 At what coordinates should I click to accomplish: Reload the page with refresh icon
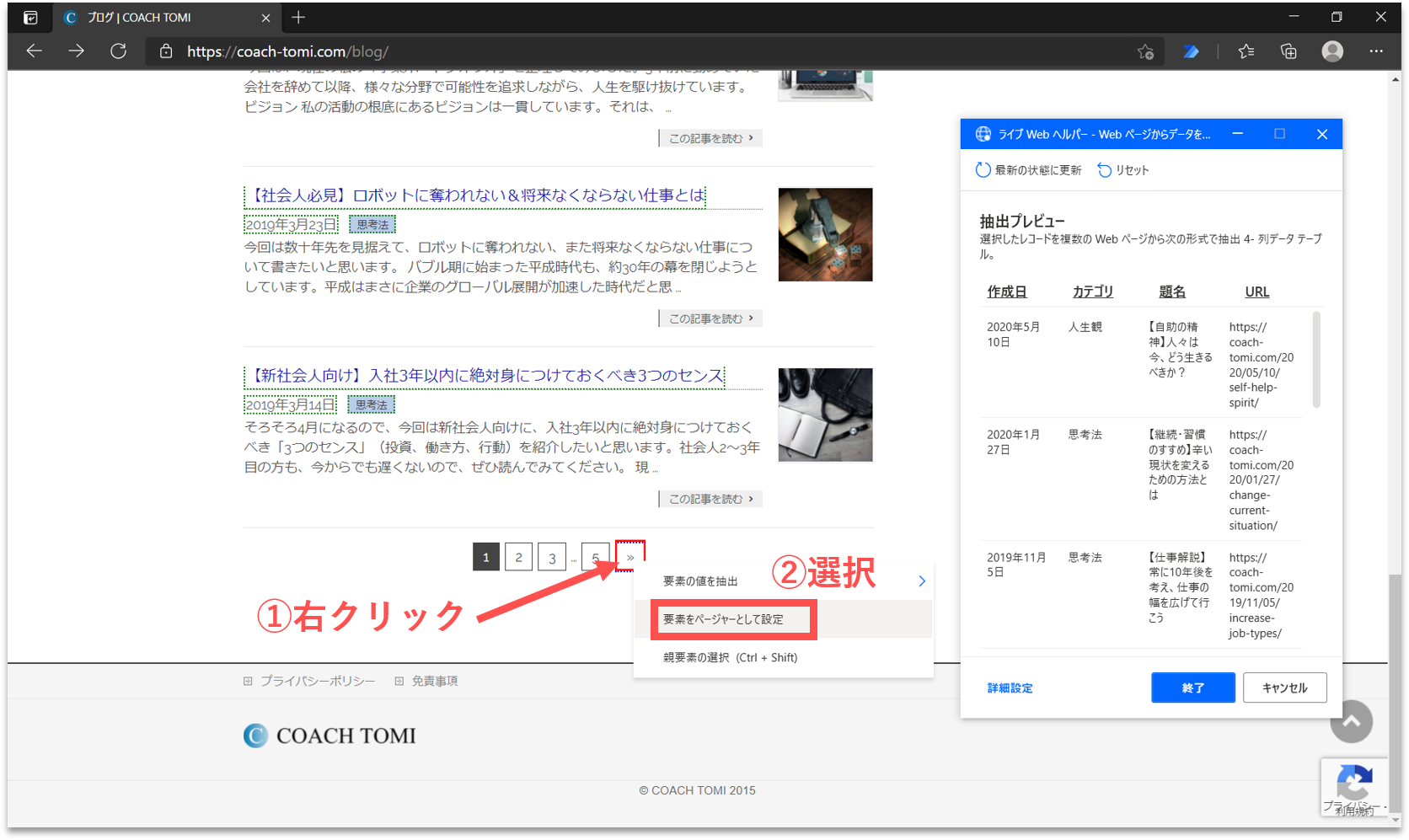pyautogui.click(x=119, y=51)
